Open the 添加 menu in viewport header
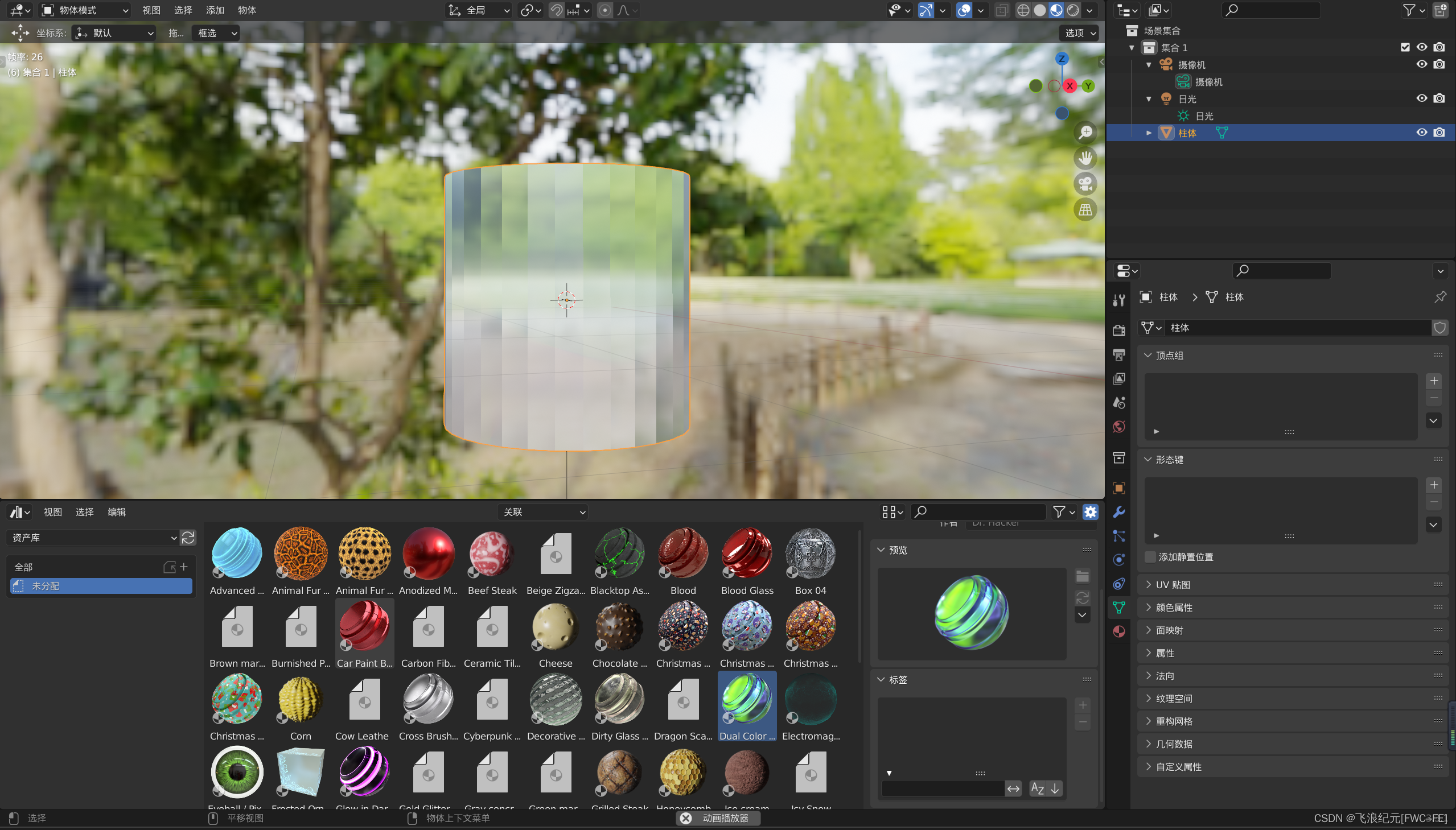 pos(215,10)
